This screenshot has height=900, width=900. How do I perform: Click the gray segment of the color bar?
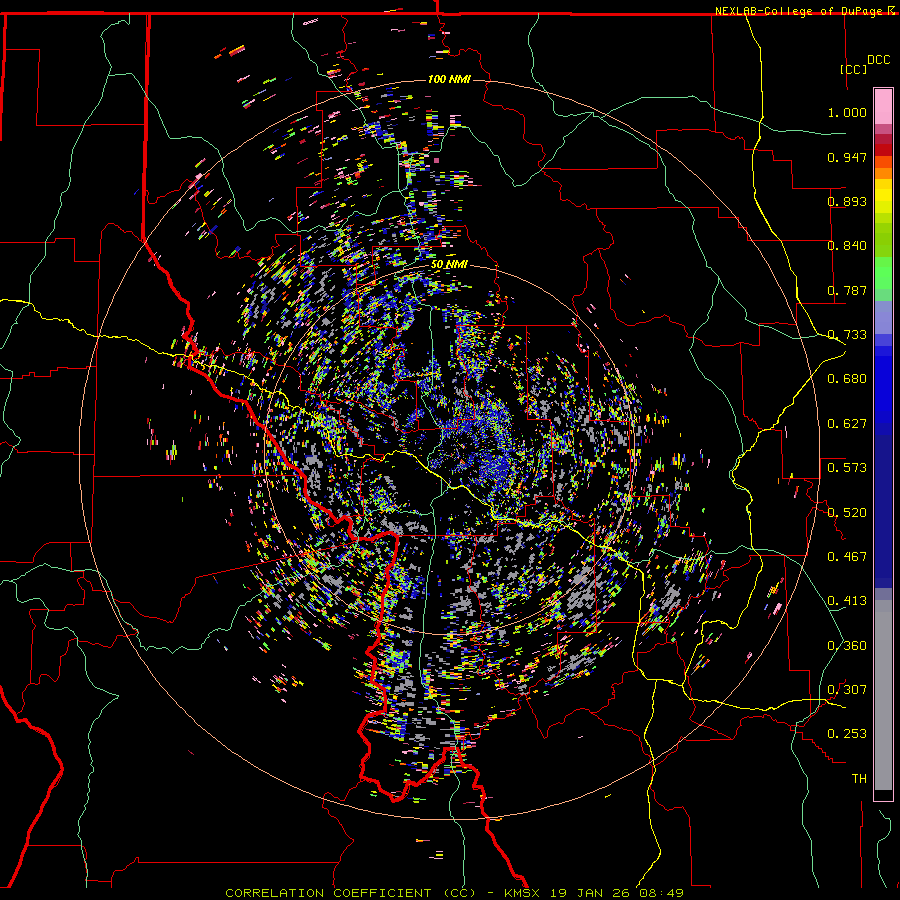click(x=883, y=695)
